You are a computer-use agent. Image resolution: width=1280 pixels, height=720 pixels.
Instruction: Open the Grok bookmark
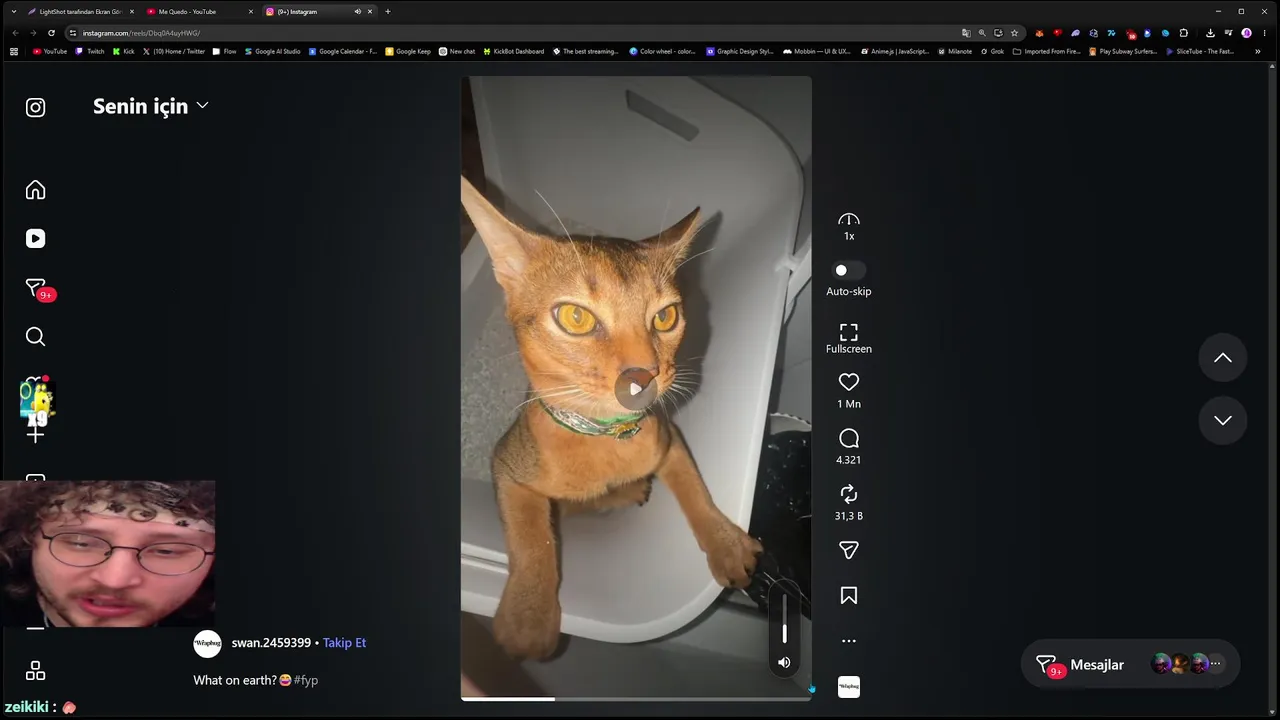(992, 51)
